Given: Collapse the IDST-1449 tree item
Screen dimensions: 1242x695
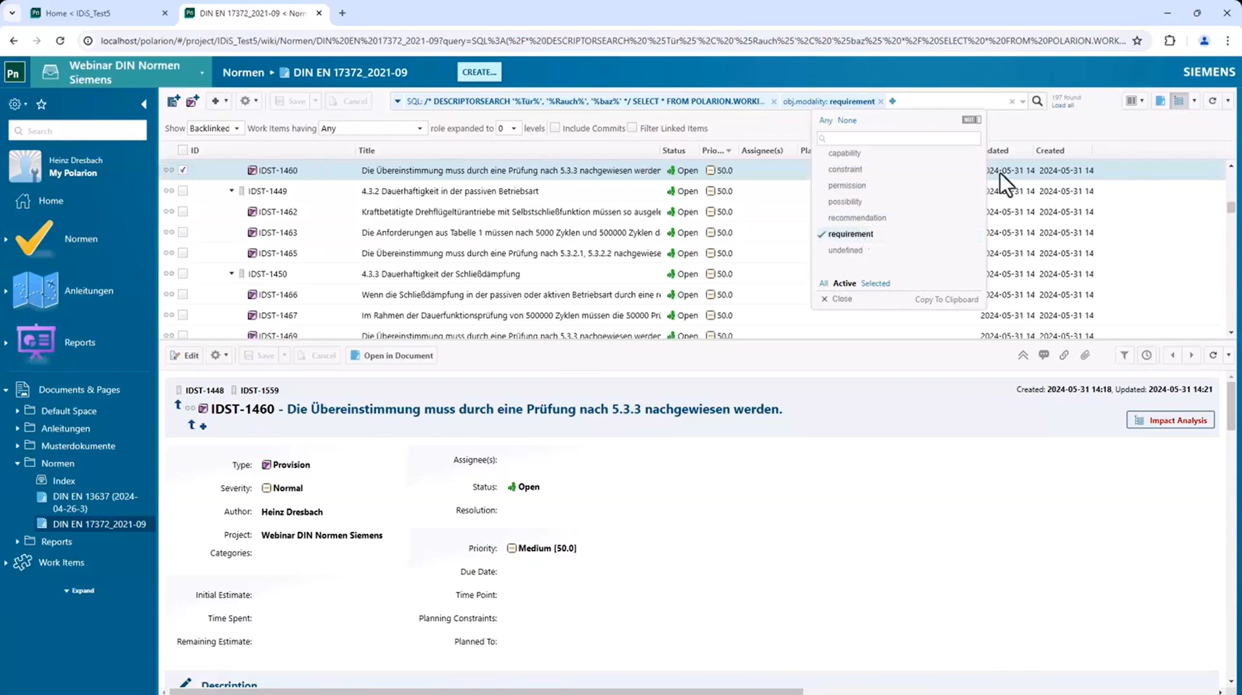Looking at the screenshot, I should (x=230, y=191).
